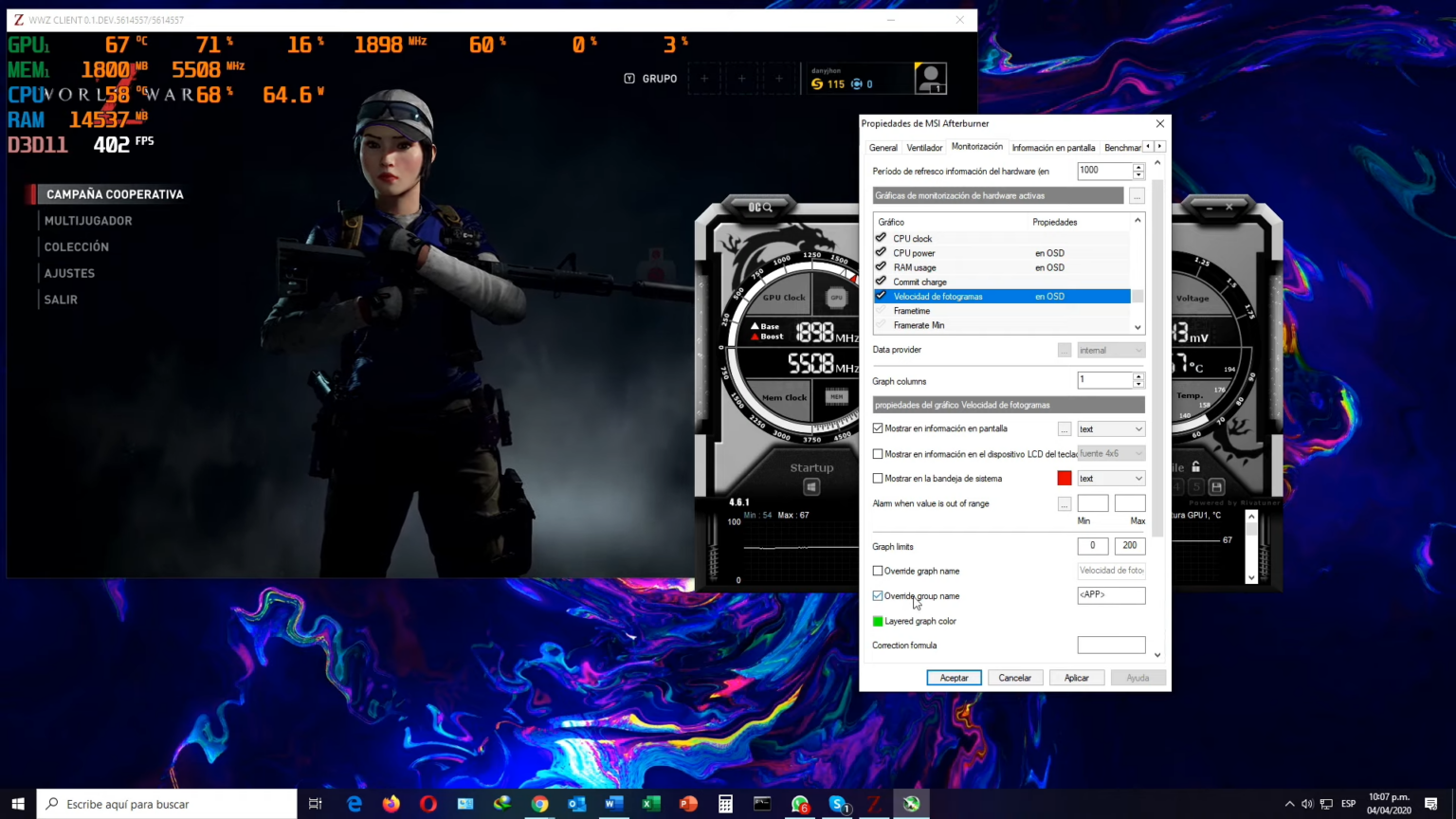Disable Override group name
This screenshot has width=1456, height=819.
(878, 595)
